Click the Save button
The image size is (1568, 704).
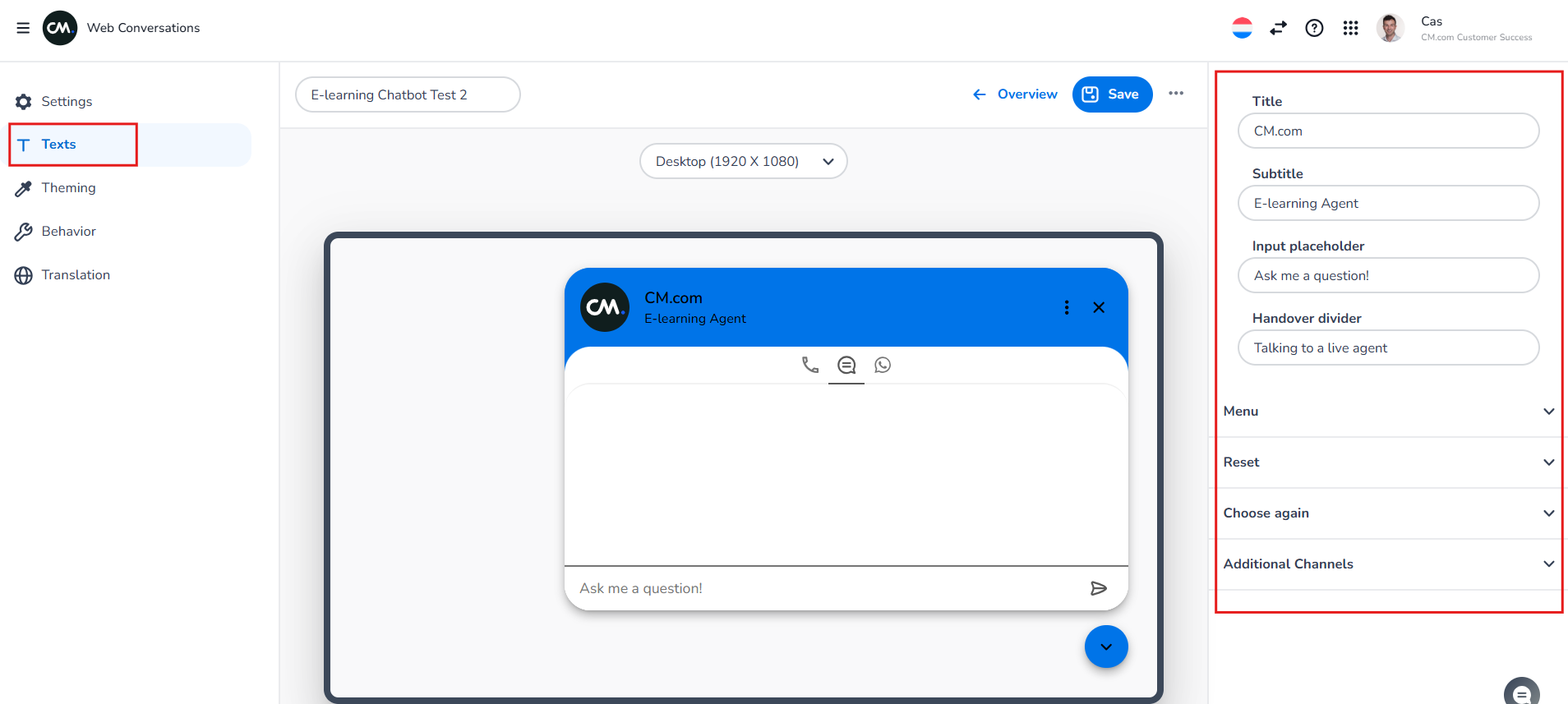pyautogui.click(x=1112, y=94)
